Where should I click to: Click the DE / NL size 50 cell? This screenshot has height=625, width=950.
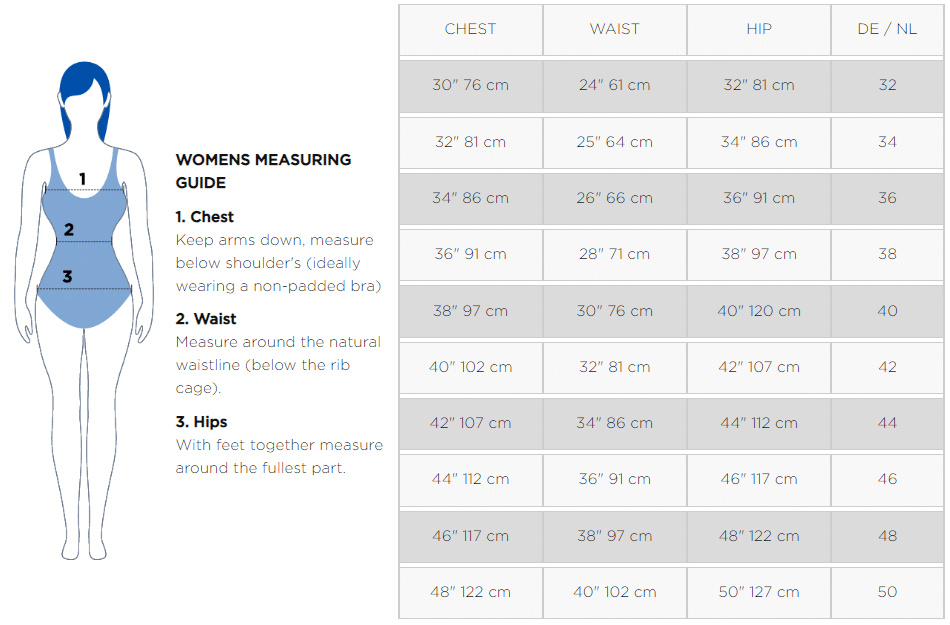887,592
